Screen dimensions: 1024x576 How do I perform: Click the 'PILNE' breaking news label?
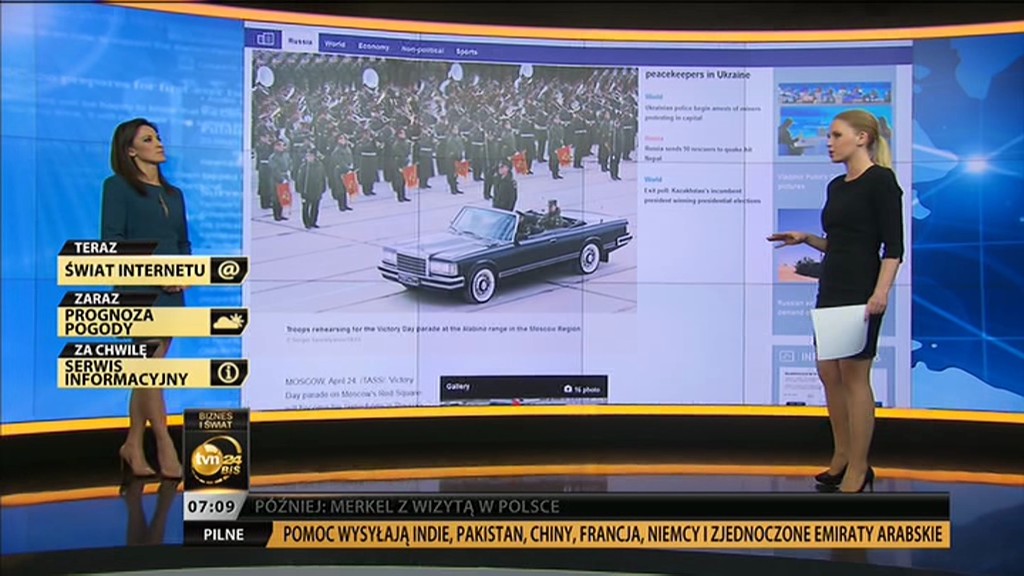[223, 534]
